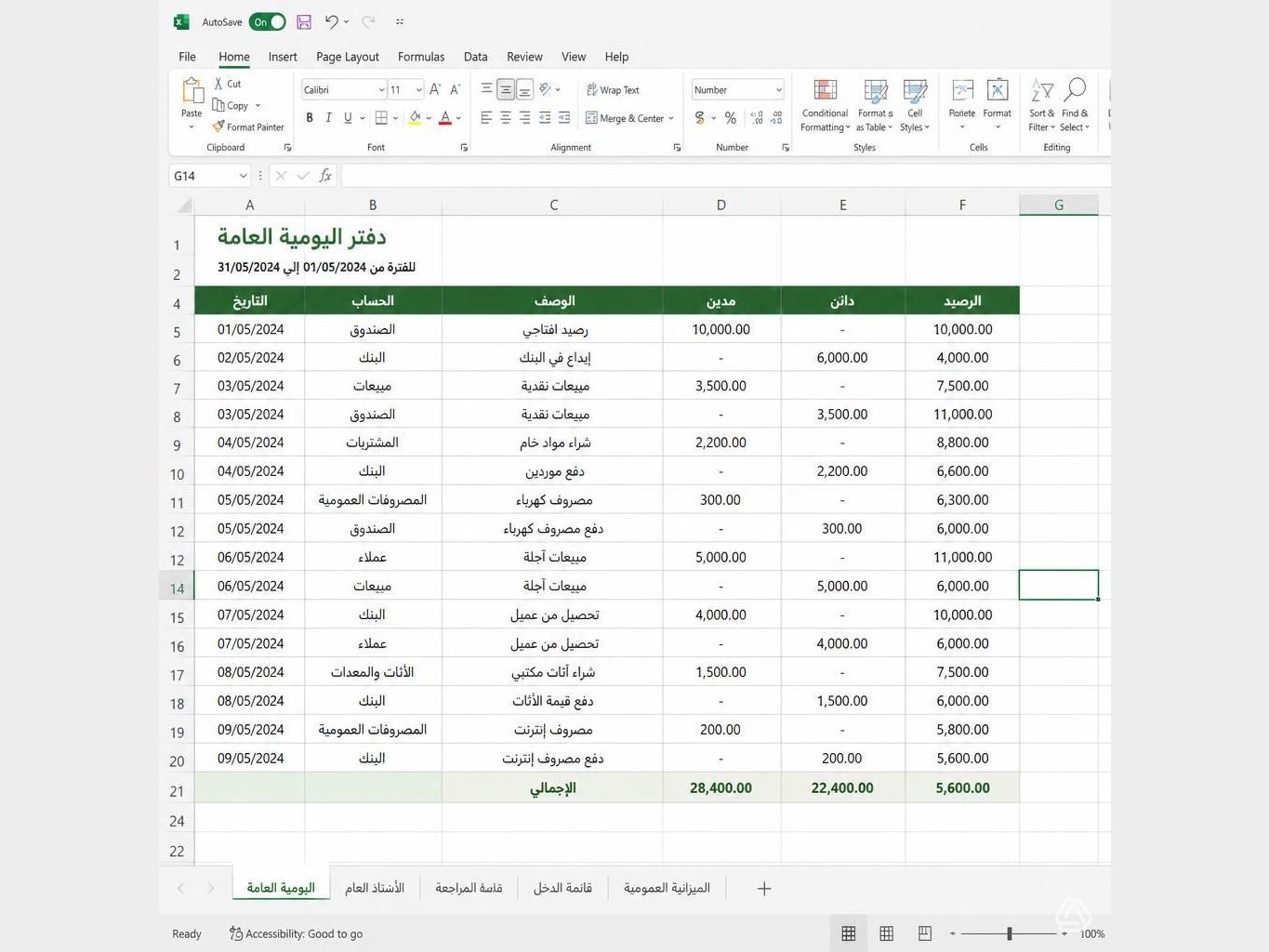Toggle Italic formatting
The image size is (1269, 952).
[x=328, y=118]
